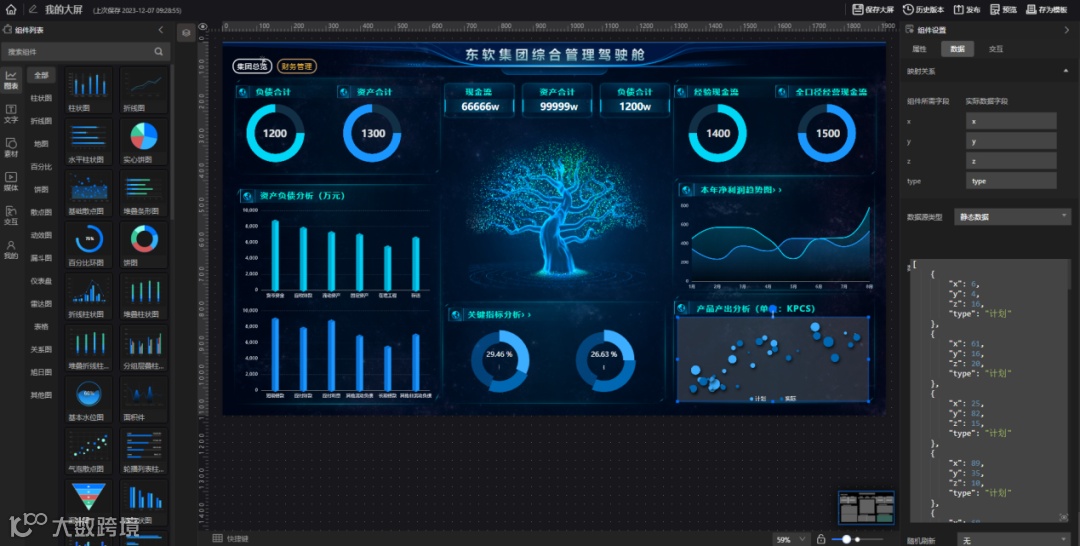Click the canvas minimap thumbnail

866,507
